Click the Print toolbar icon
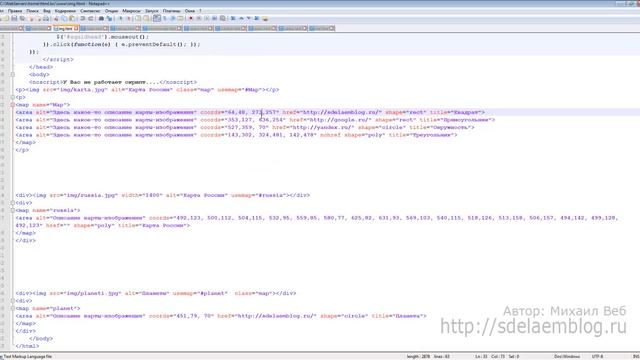Image resolution: width=640 pixels, height=360 pixels. coord(47,18)
